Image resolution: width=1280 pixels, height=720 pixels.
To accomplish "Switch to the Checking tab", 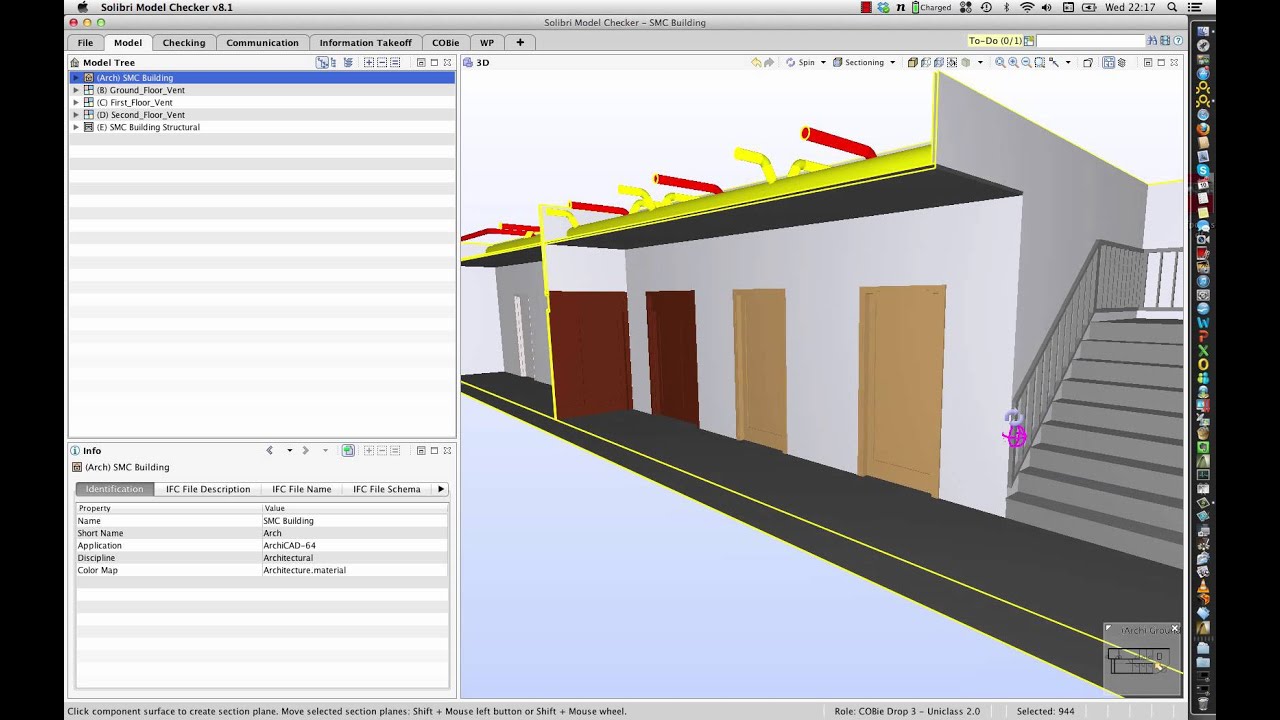I will click(x=184, y=42).
